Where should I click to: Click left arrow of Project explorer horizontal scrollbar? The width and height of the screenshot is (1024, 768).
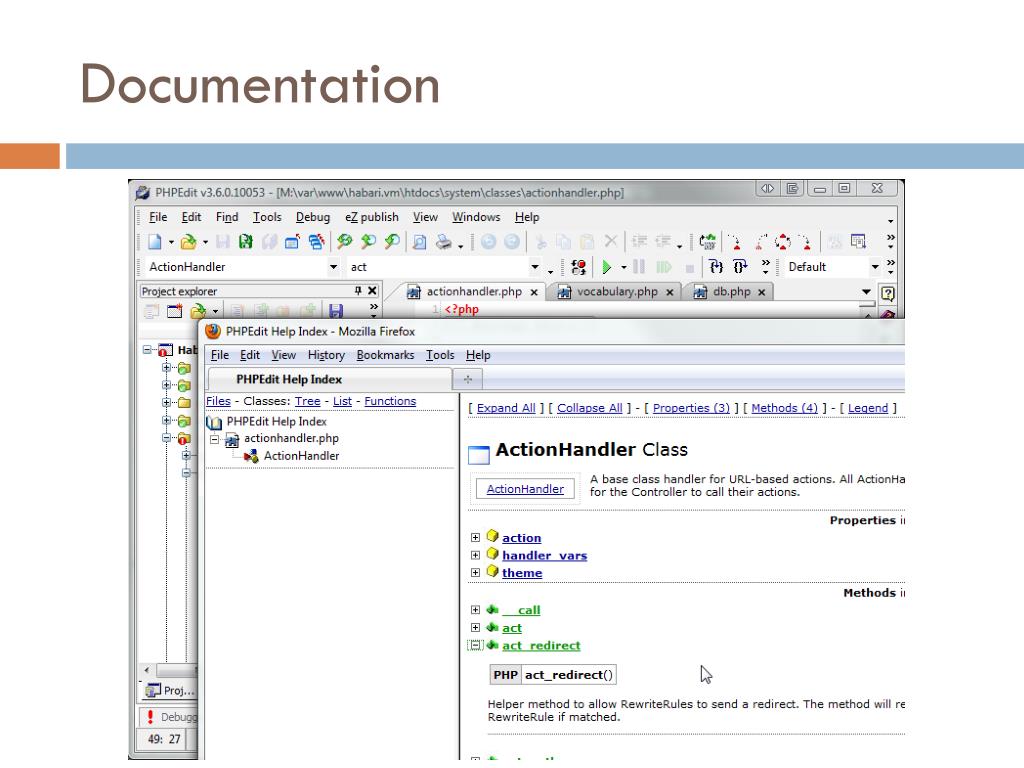pyautogui.click(x=146, y=670)
